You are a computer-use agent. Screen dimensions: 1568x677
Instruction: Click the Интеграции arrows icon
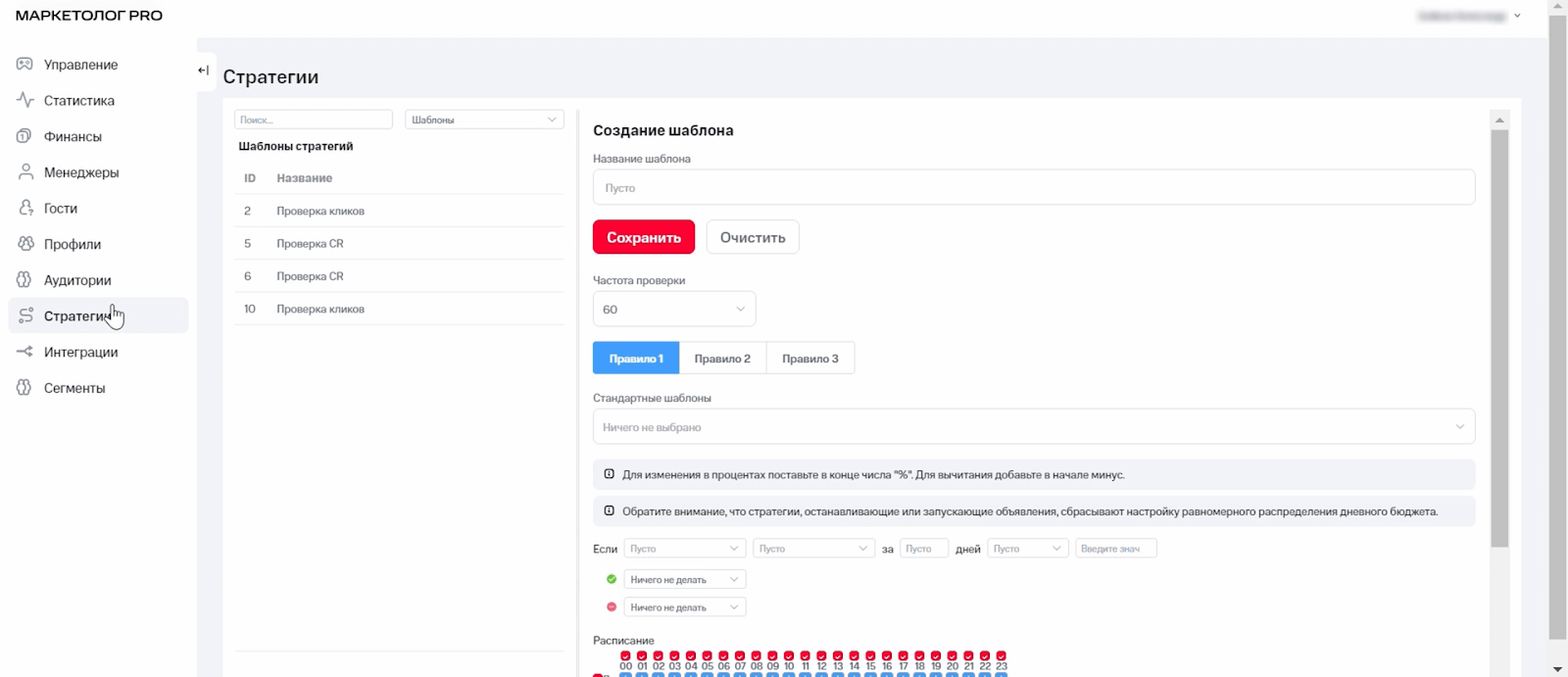24,352
